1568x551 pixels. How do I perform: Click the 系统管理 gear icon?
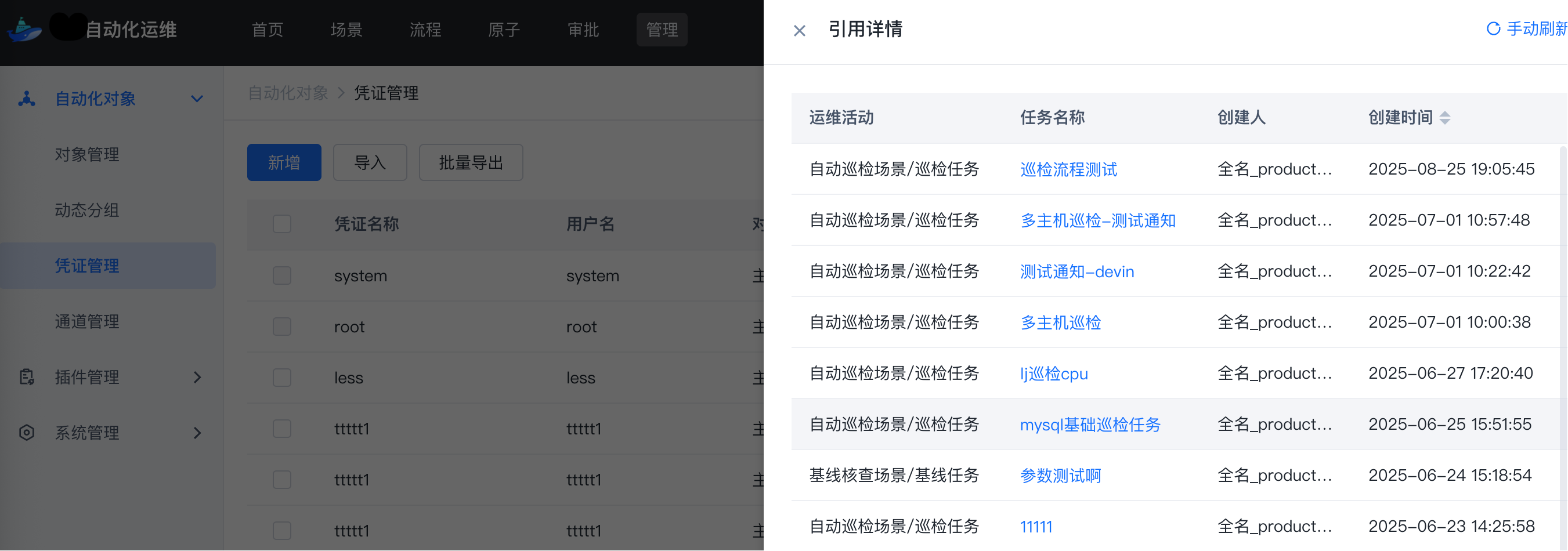click(x=26, y=433)
